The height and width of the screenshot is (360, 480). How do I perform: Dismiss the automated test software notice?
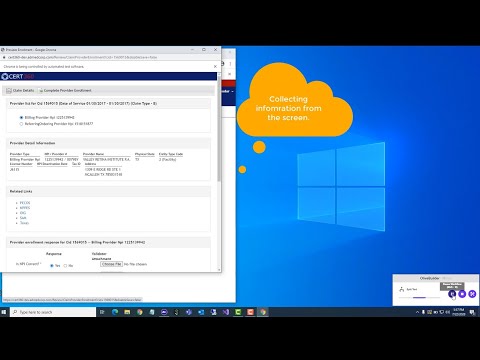[215, 66]
